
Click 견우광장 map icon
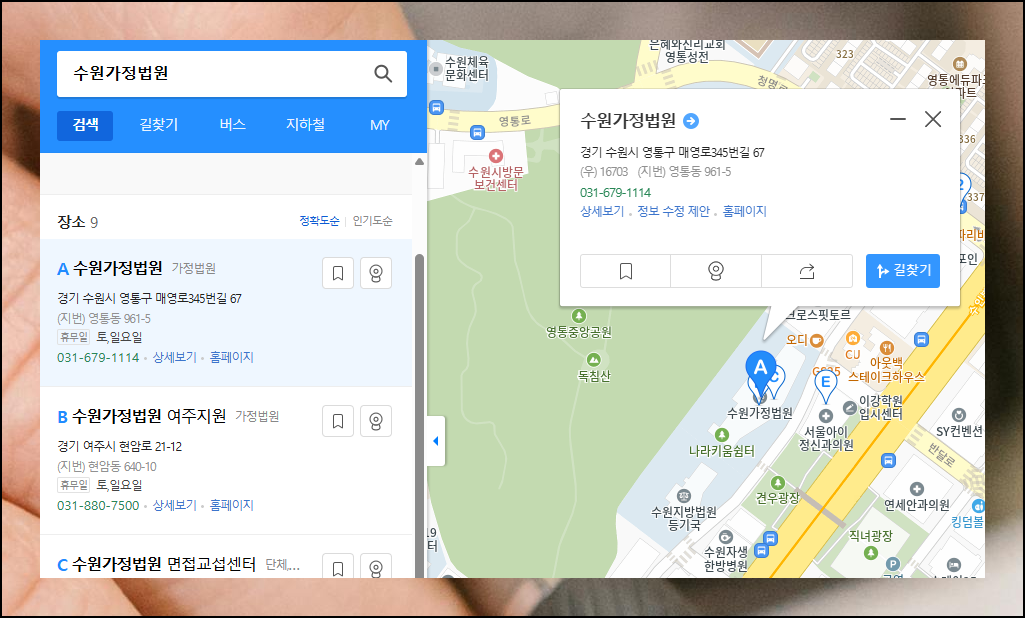point(777,483)
